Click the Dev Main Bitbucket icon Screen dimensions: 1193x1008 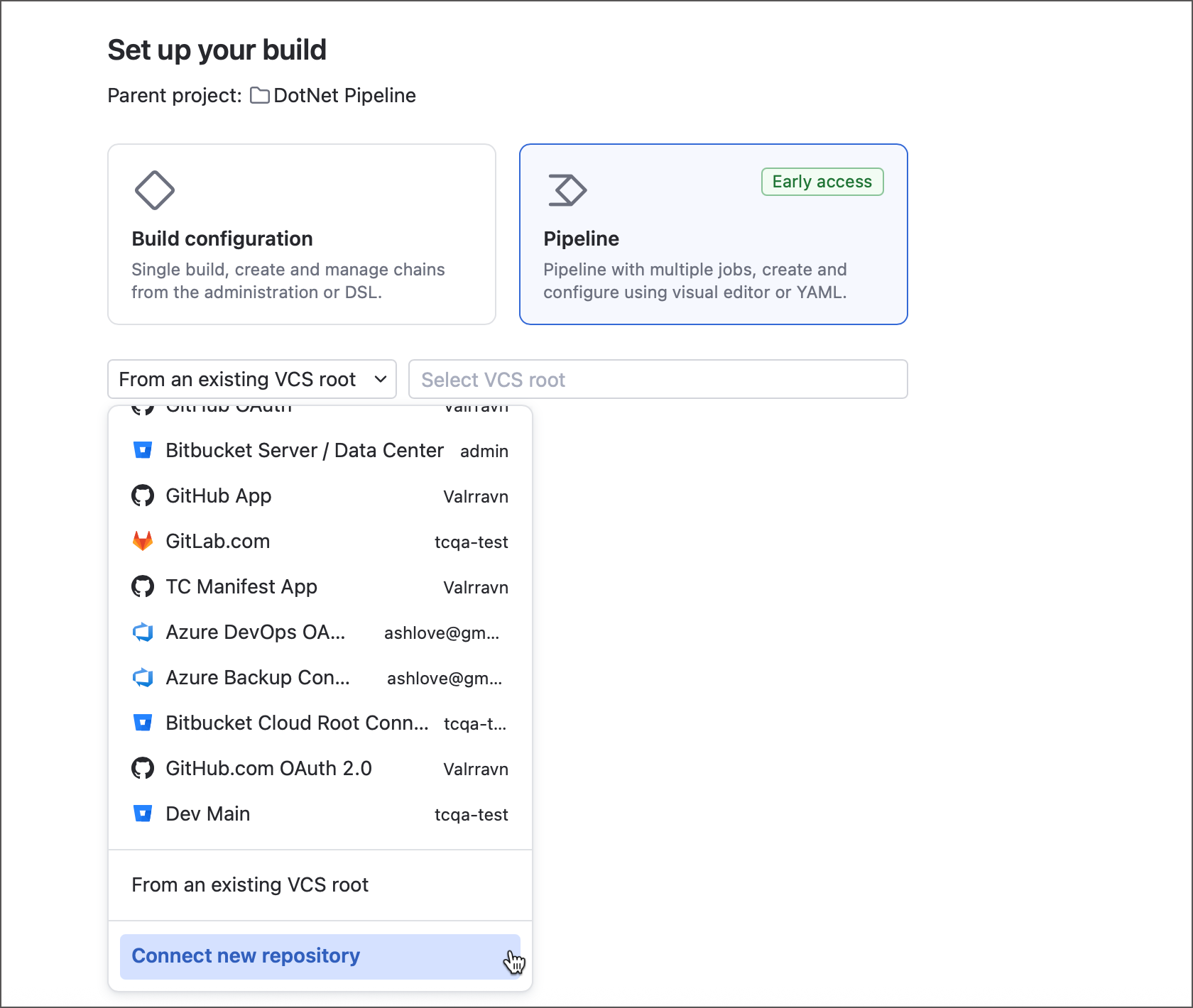click(143, 813)
